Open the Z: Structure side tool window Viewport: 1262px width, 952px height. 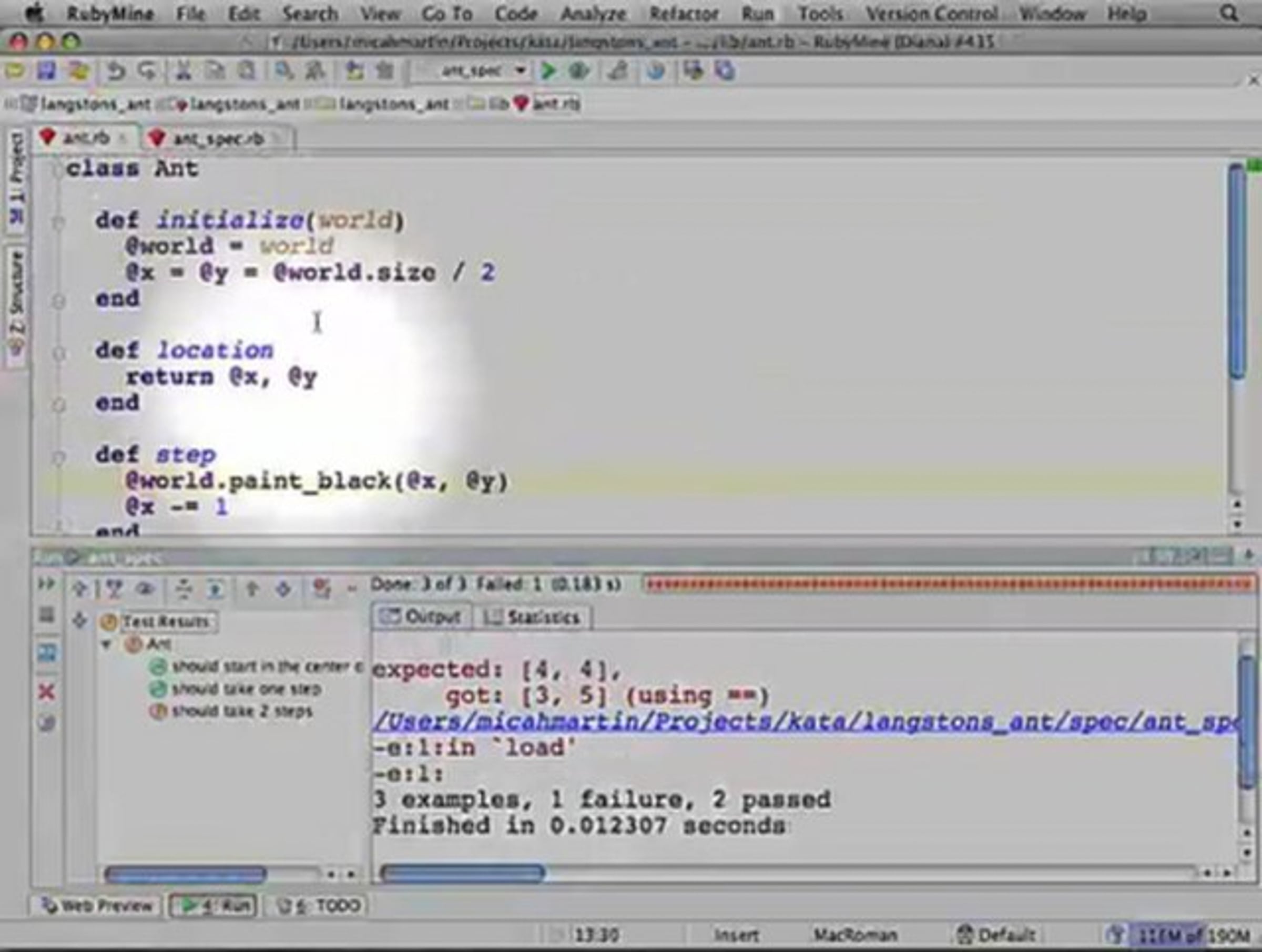pyautogui.click(x=17, y=307)
